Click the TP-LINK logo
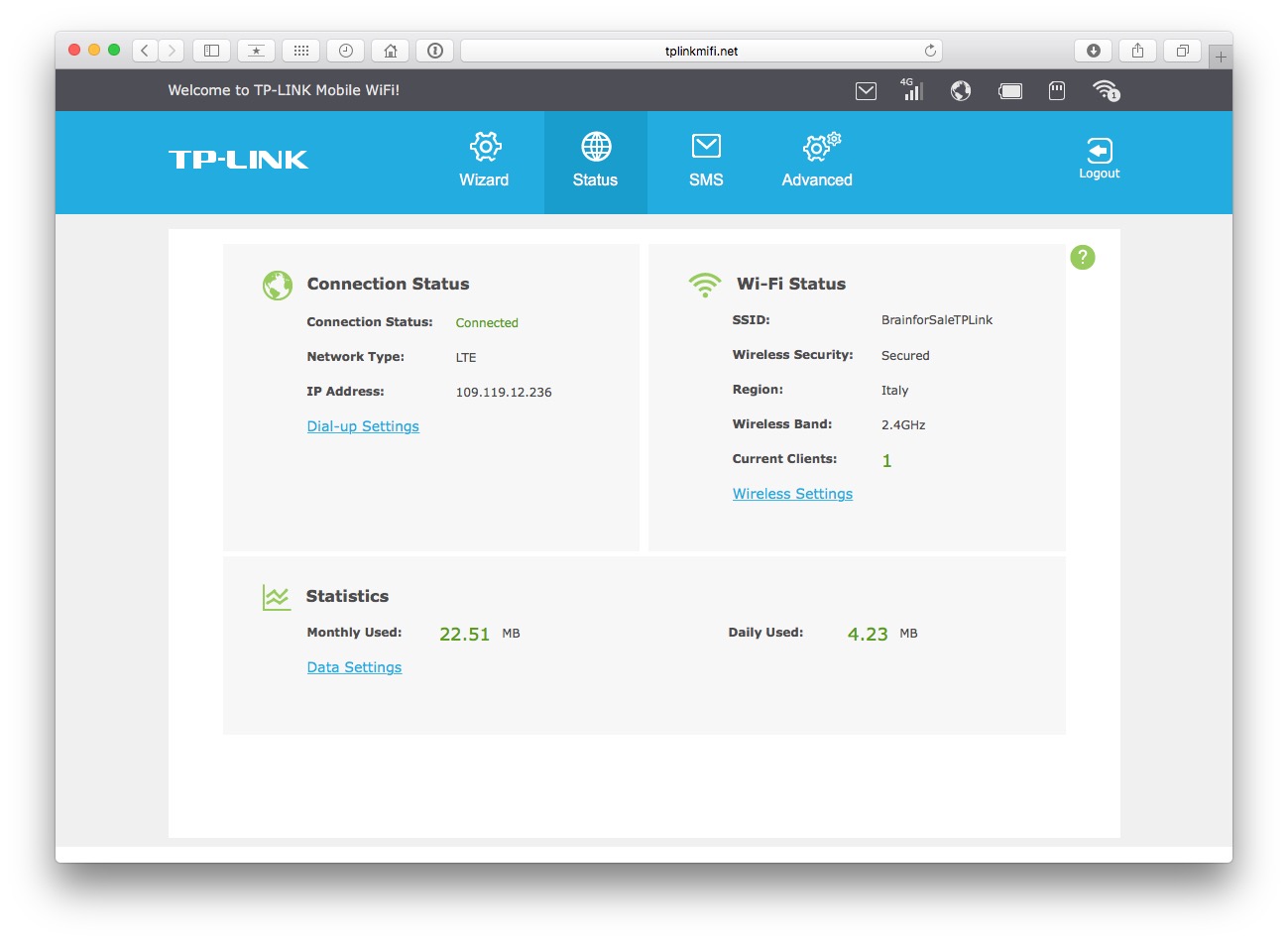 tap(238, 160)
